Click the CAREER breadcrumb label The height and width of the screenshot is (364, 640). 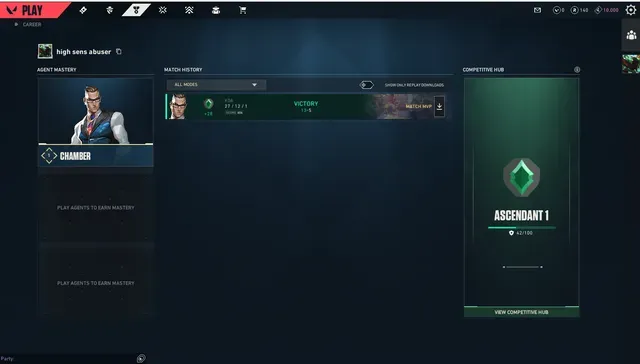[x=32, y=24]
